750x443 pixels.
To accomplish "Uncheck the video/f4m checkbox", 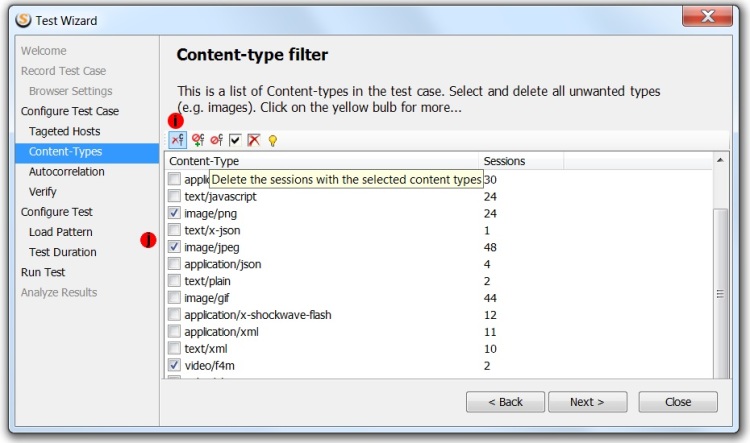I will 174,365.
